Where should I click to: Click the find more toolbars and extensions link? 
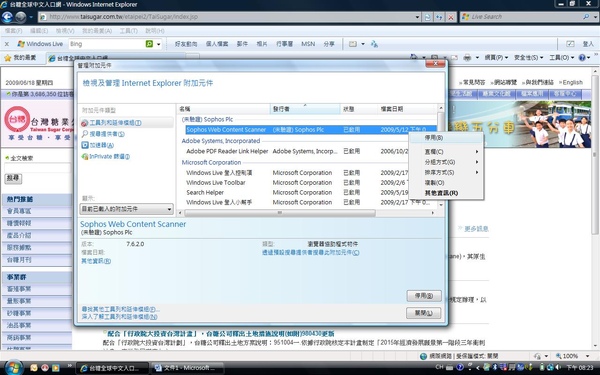pos(120,310)
